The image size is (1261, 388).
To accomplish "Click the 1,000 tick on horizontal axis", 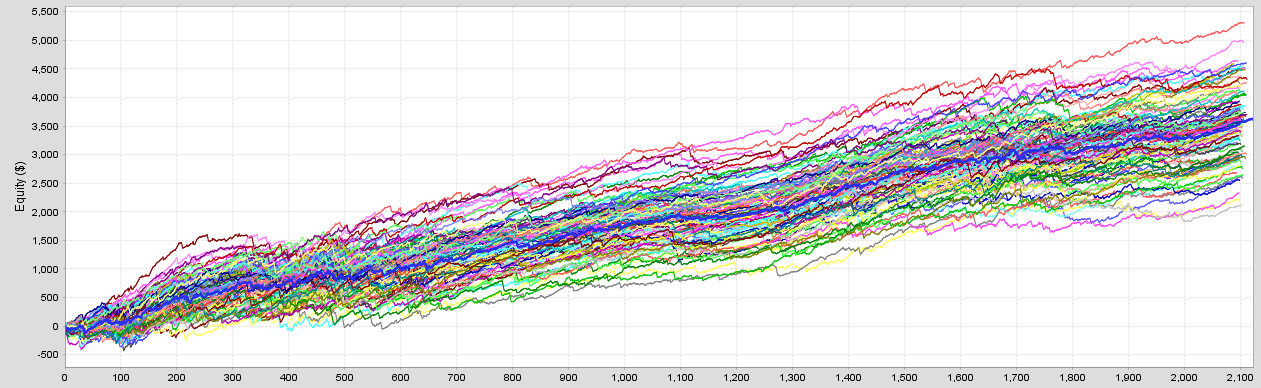I will [x=624, y=379].
